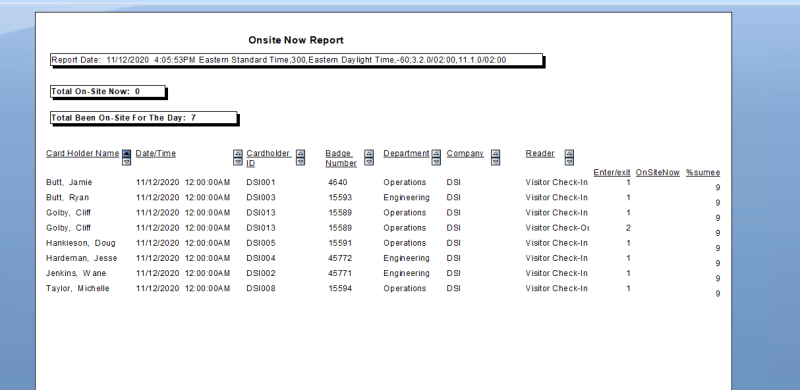Click the Enter/exit value 2

[x=628, y=228]
